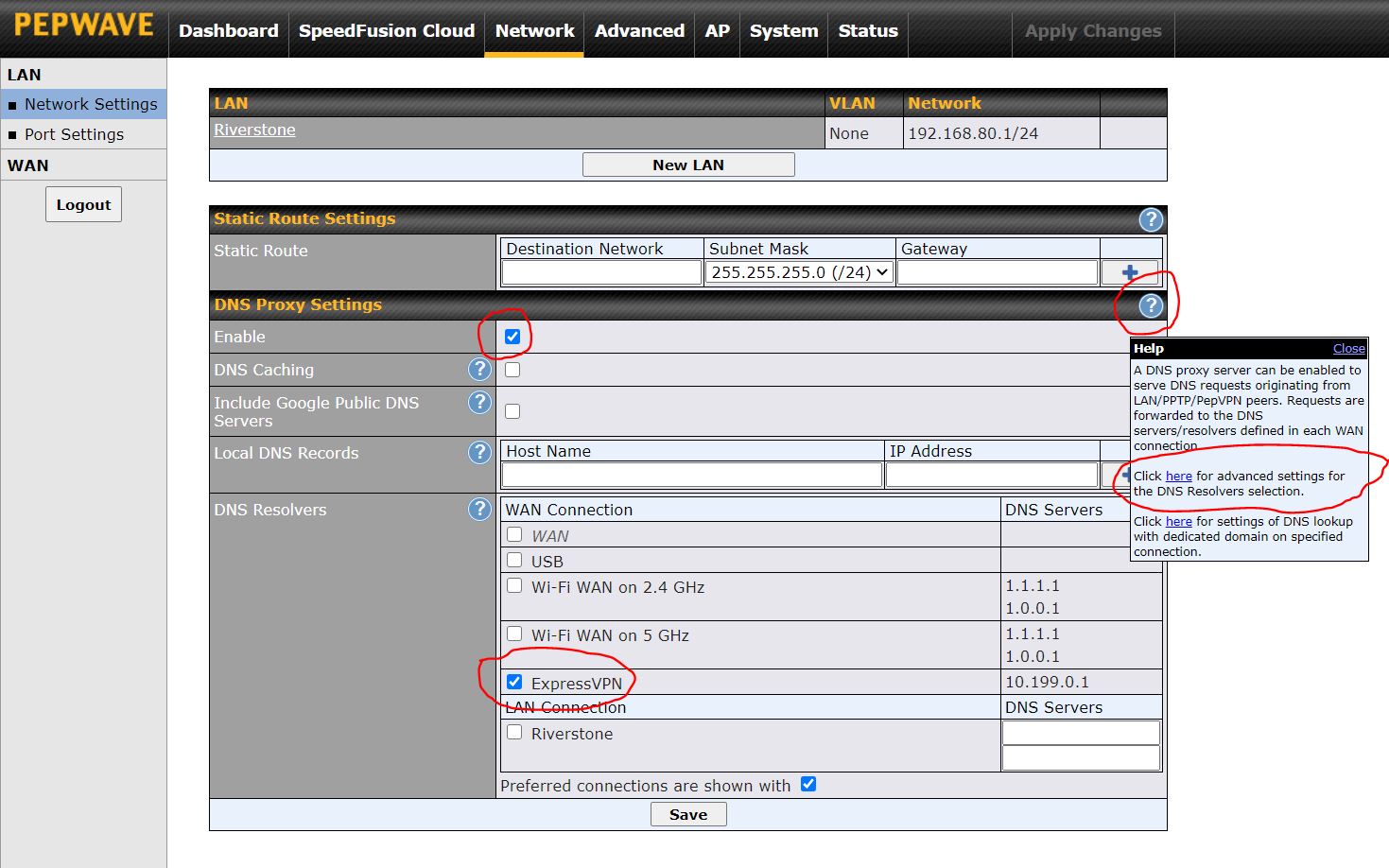This screenshot has height=868, width=1389.
Task: Open help for Include Google Public DNS Servers
Action: coord(479,403)
